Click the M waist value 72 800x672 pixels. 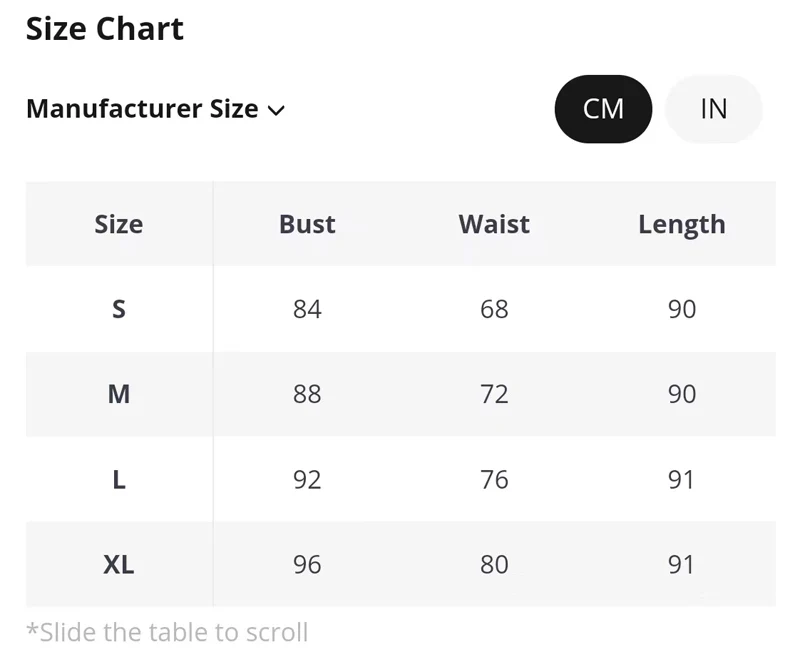(x=494, y=394)
